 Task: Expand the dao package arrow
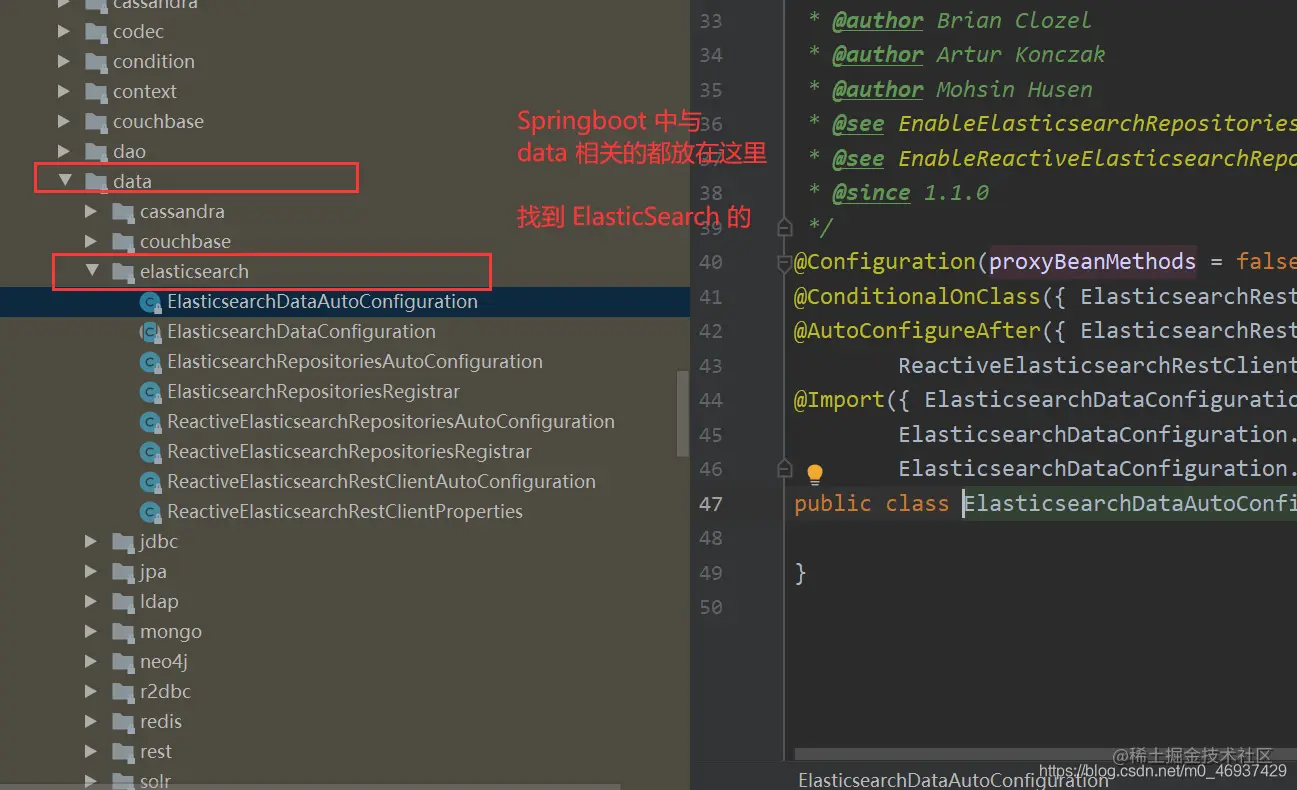click(x=65, y=152)
